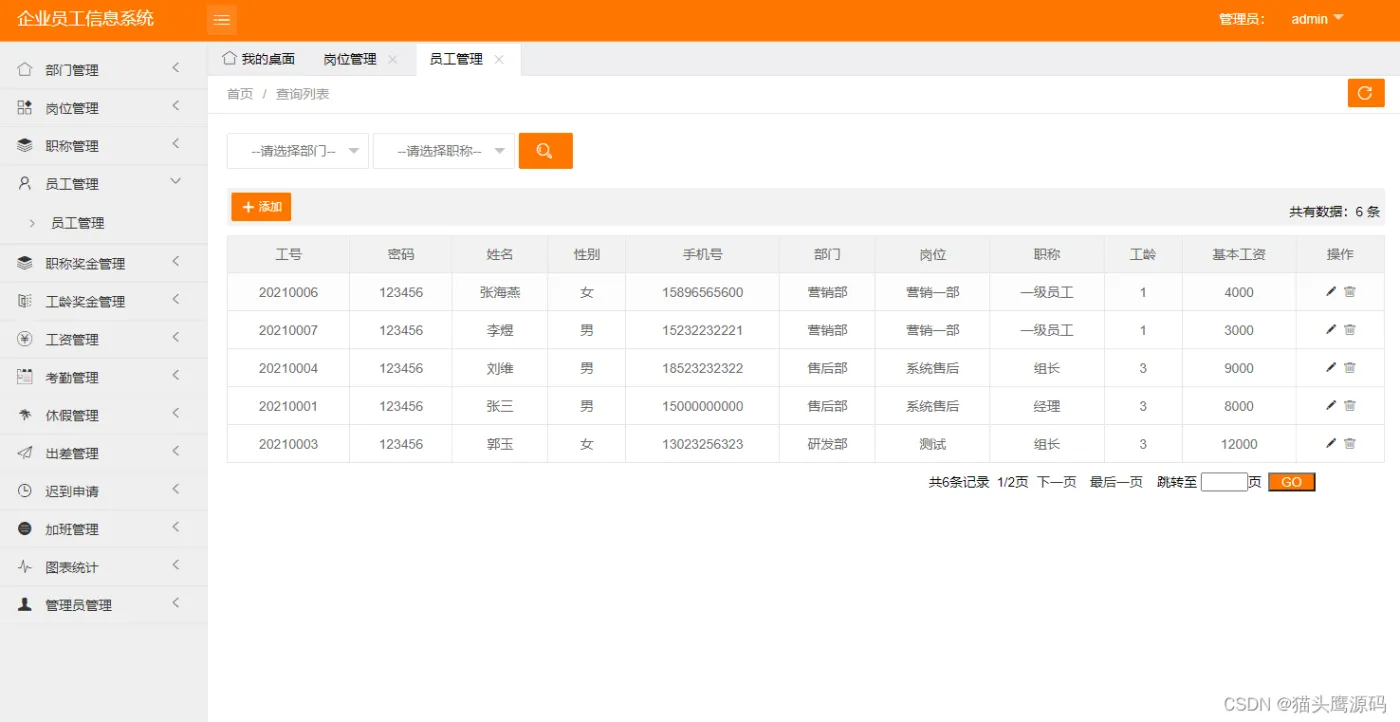
Task: Switch to the 岗位管理 tab
Action: [350, 59]
